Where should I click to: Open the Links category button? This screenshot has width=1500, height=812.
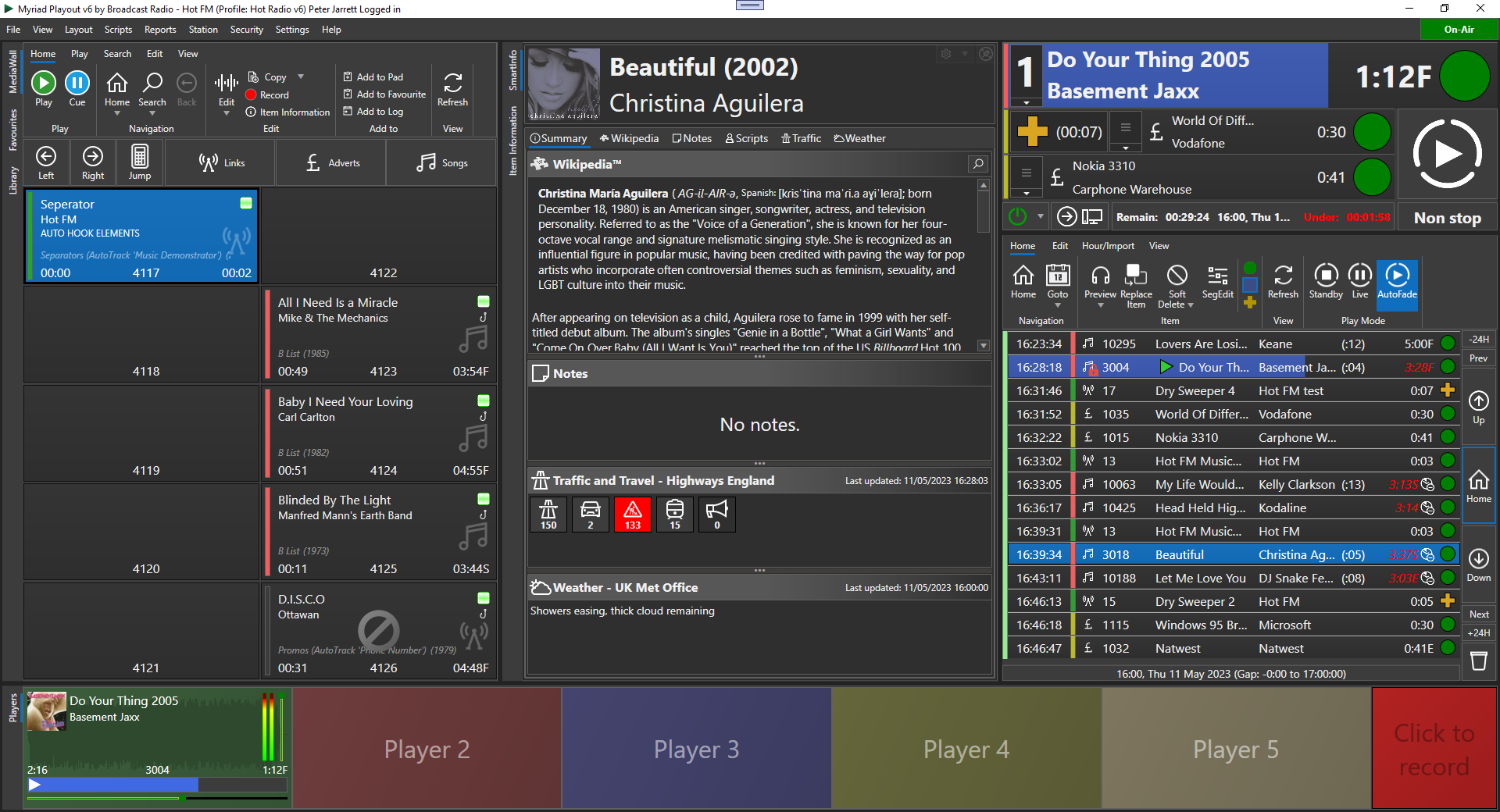coord(222,163)
